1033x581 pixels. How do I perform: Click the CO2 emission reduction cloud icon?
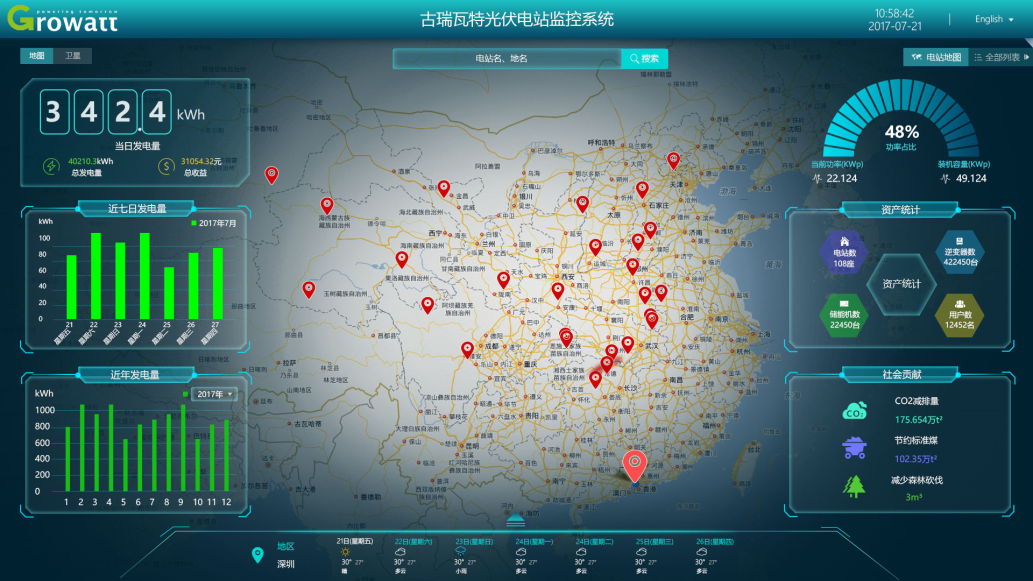(854, 411)
